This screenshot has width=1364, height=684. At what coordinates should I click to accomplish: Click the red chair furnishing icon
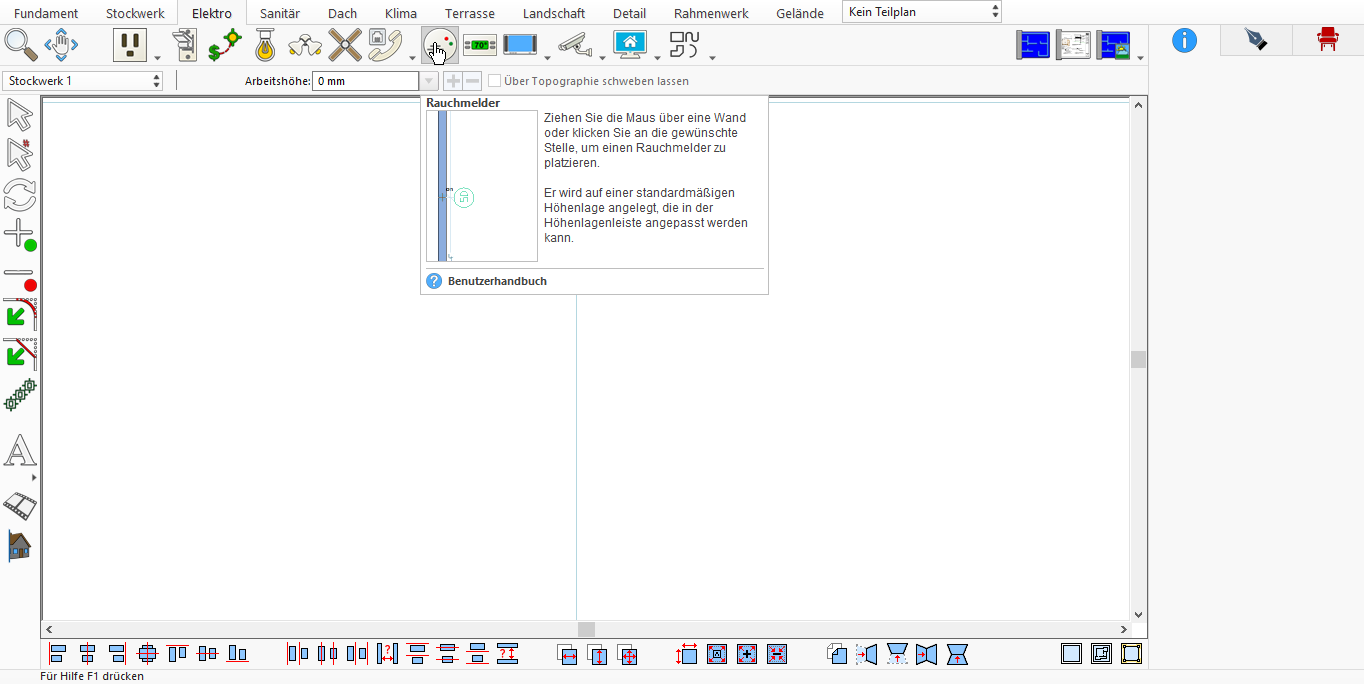pos(1327,40)
